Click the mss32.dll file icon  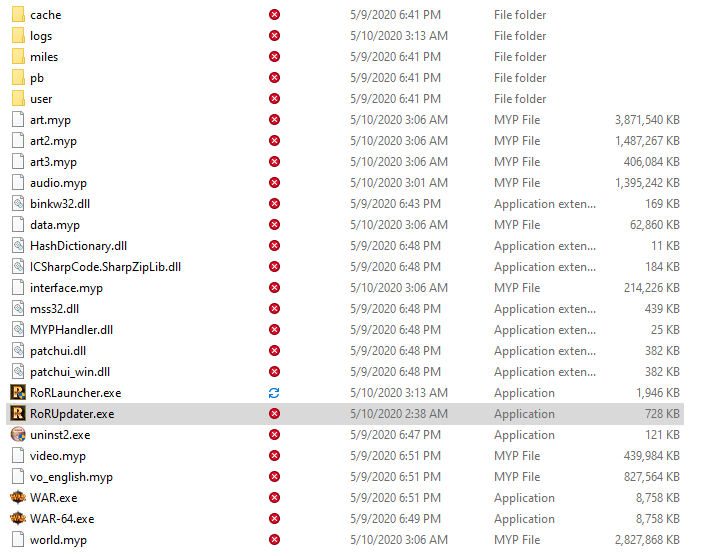(x=18, y=309)
